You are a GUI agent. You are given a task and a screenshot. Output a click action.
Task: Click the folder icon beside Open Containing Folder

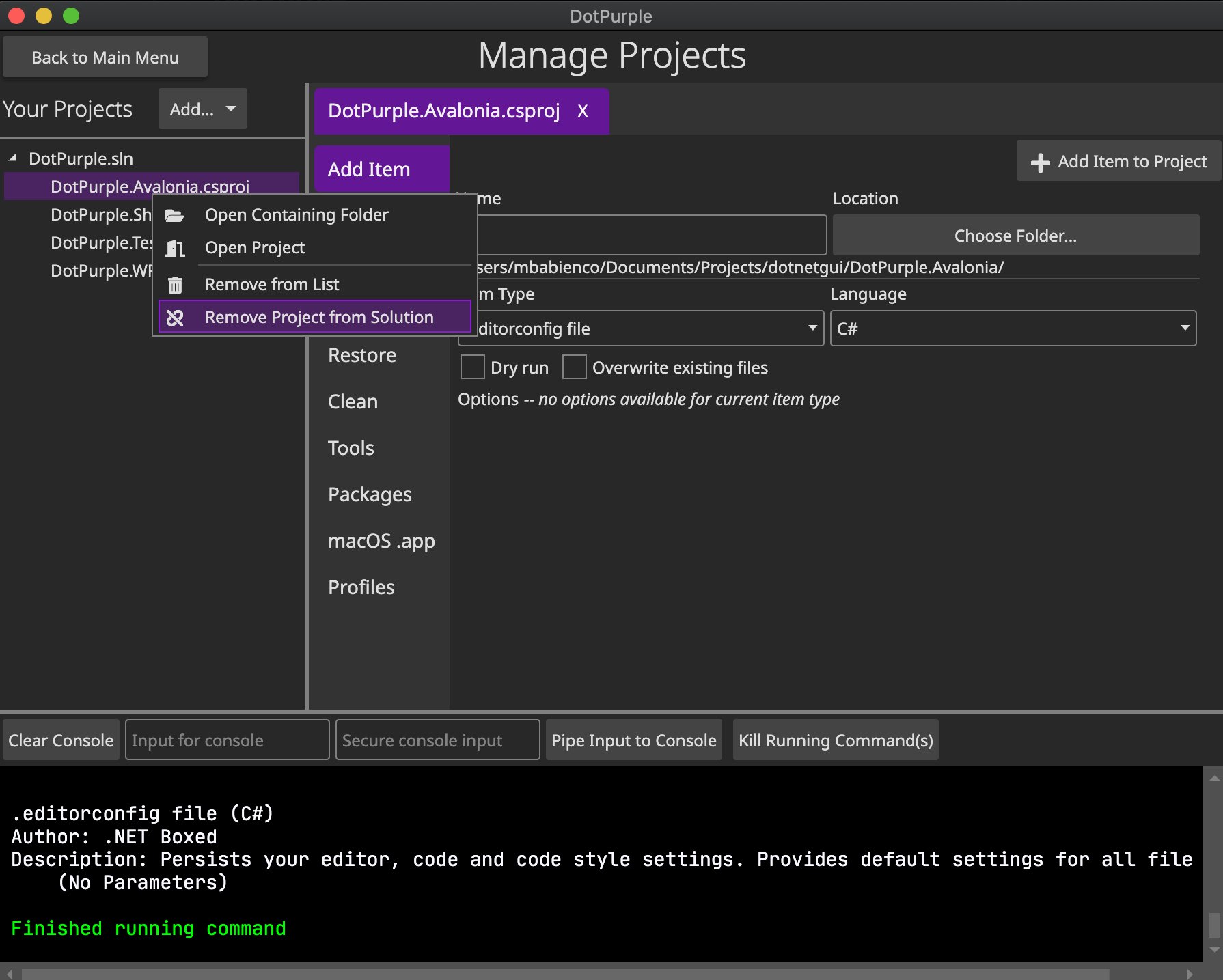tap(175, 216)
